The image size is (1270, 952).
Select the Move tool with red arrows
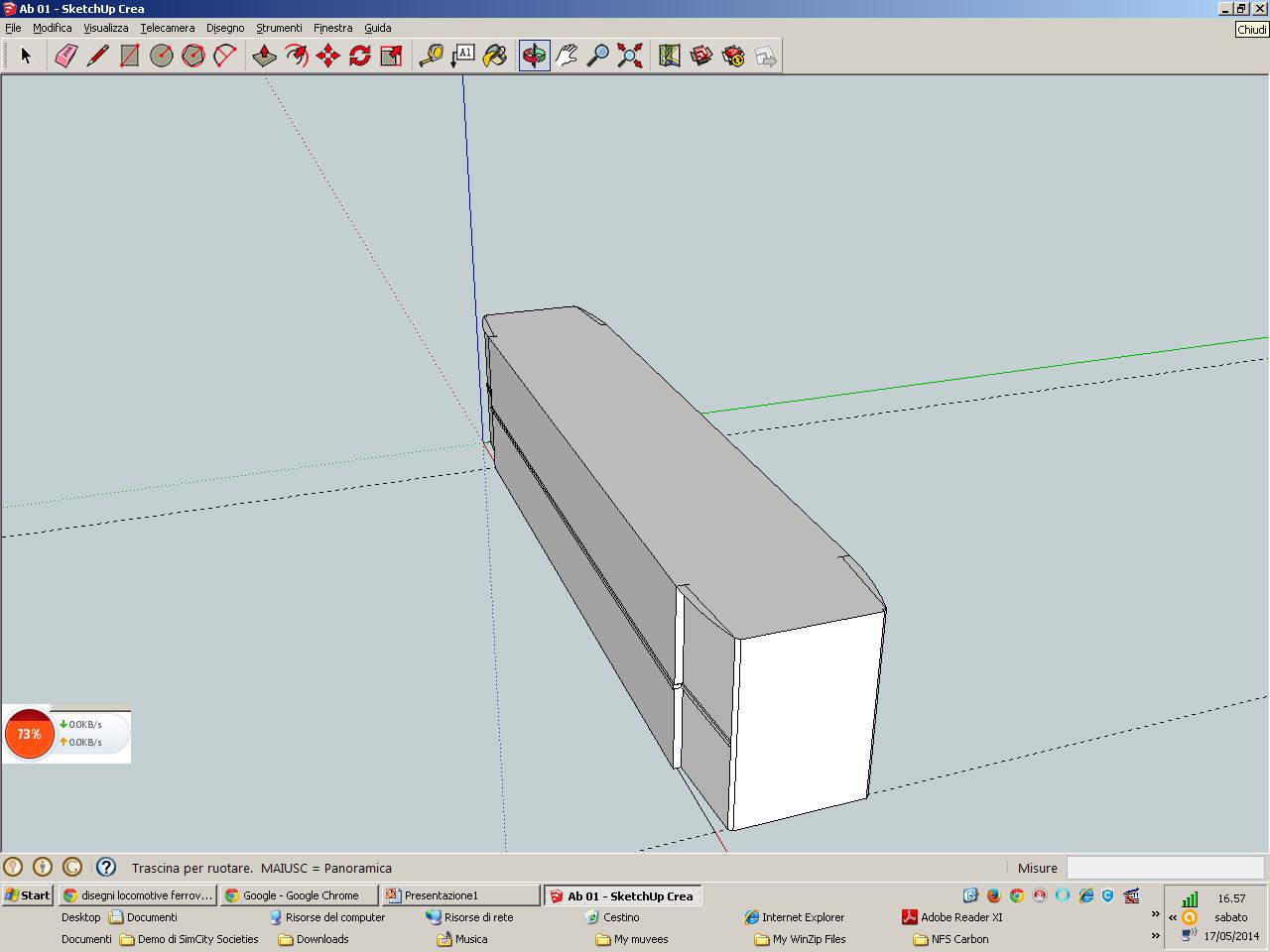pyautogui.click(x=327, y=56)
